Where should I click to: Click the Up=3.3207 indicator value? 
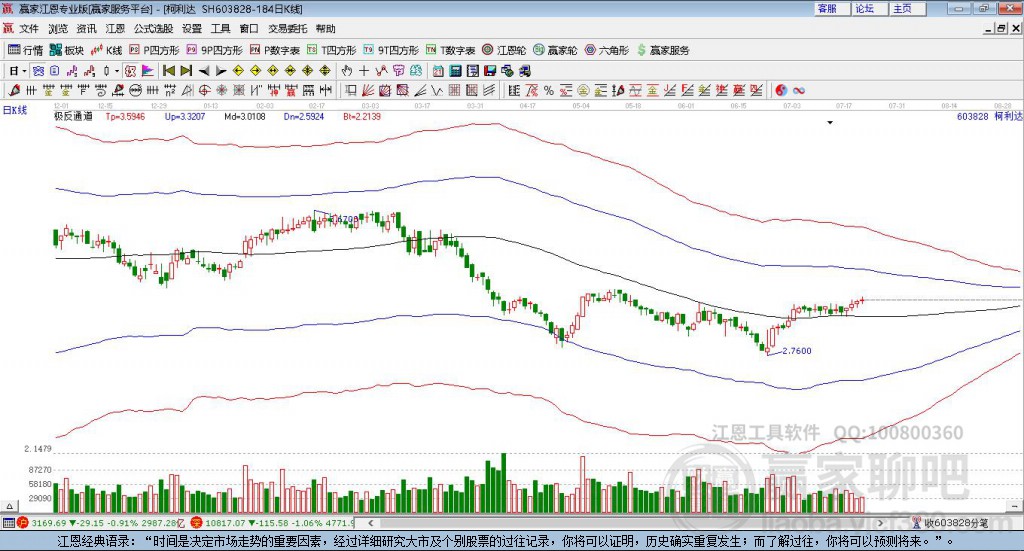(x=185, y=116)
